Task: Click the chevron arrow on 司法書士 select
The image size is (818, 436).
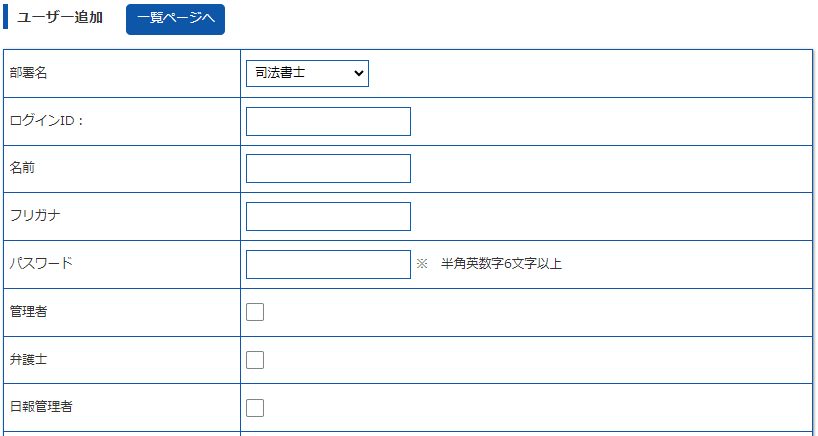Action: tap(357, 73)
